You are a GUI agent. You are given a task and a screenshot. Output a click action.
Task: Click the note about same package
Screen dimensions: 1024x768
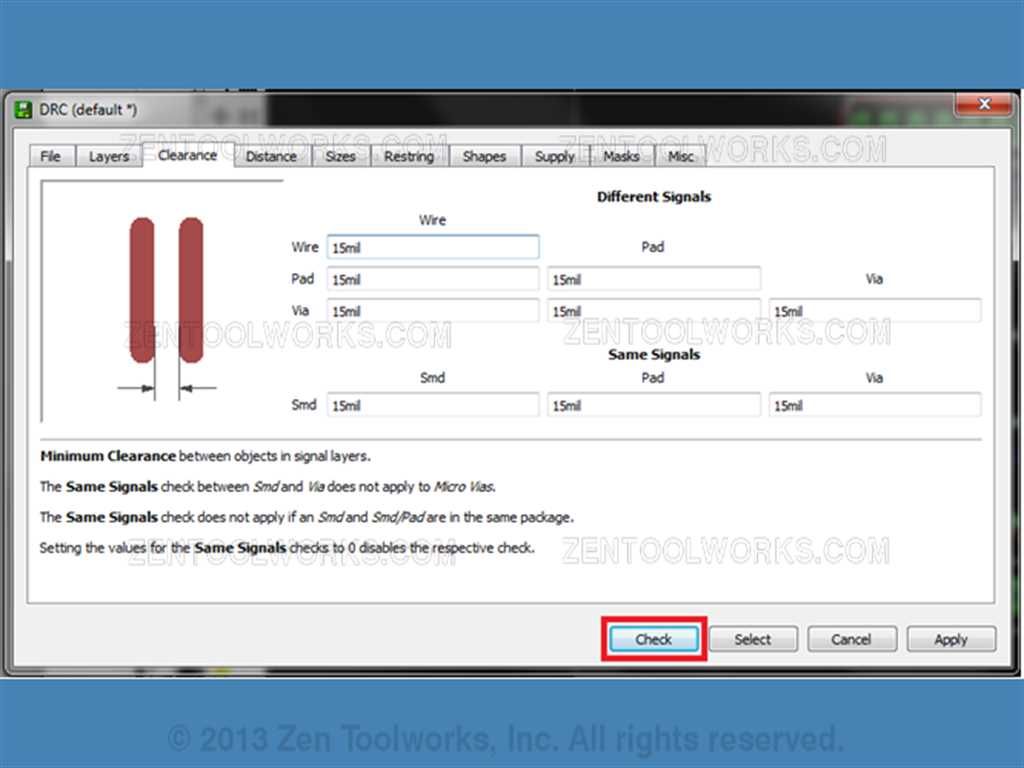tap(306, 517)
